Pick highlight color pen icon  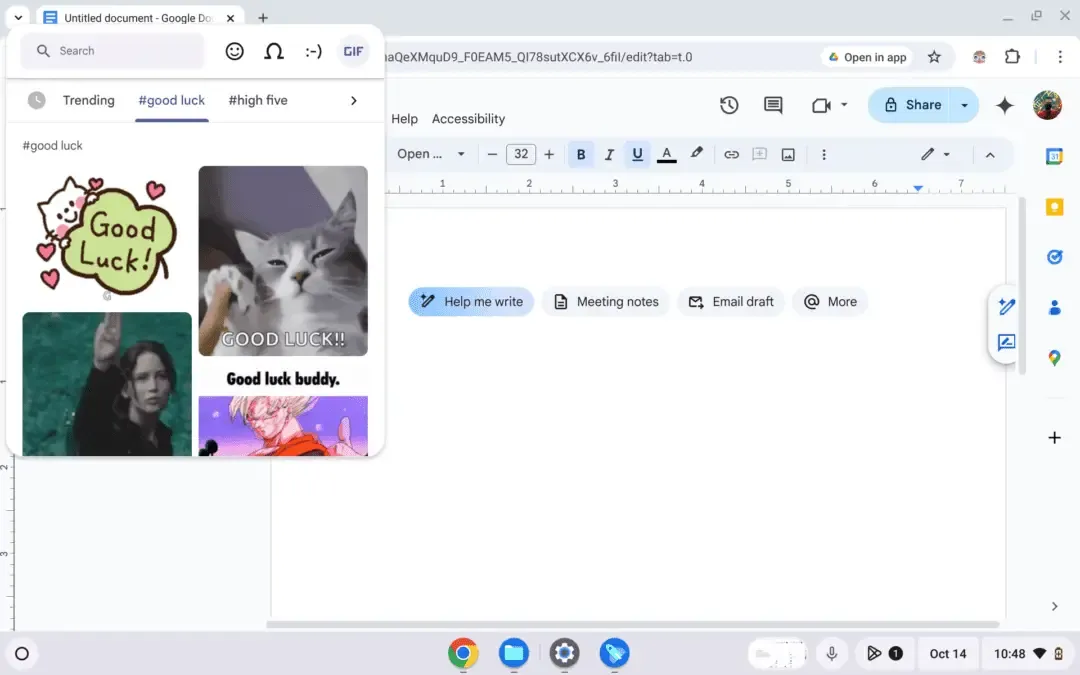(696, 153)
